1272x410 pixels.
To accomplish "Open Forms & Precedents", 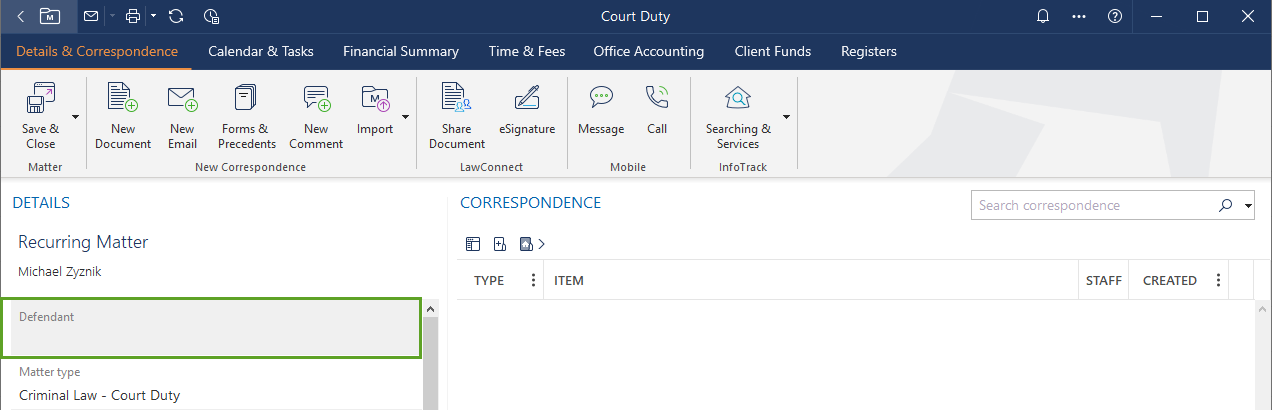I will point(246,100).
